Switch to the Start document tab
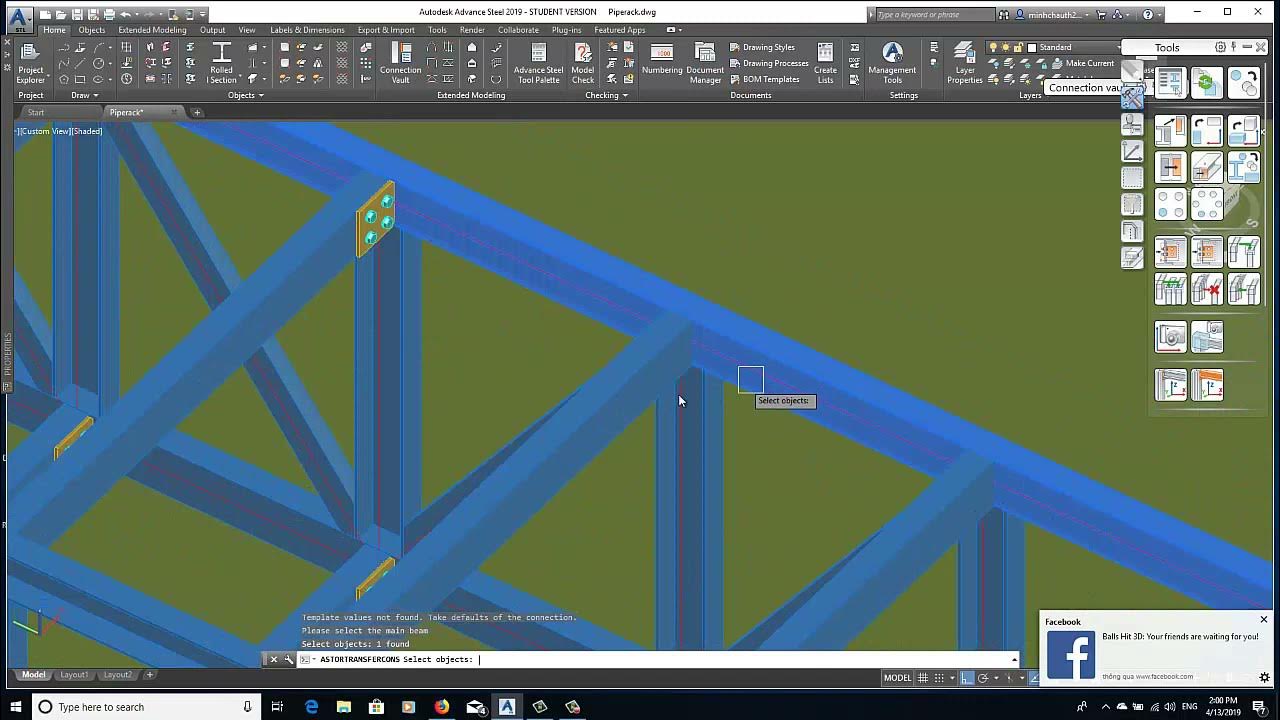Image resolution: width=1280 pixels, height=720 pixels. [36, 112]
